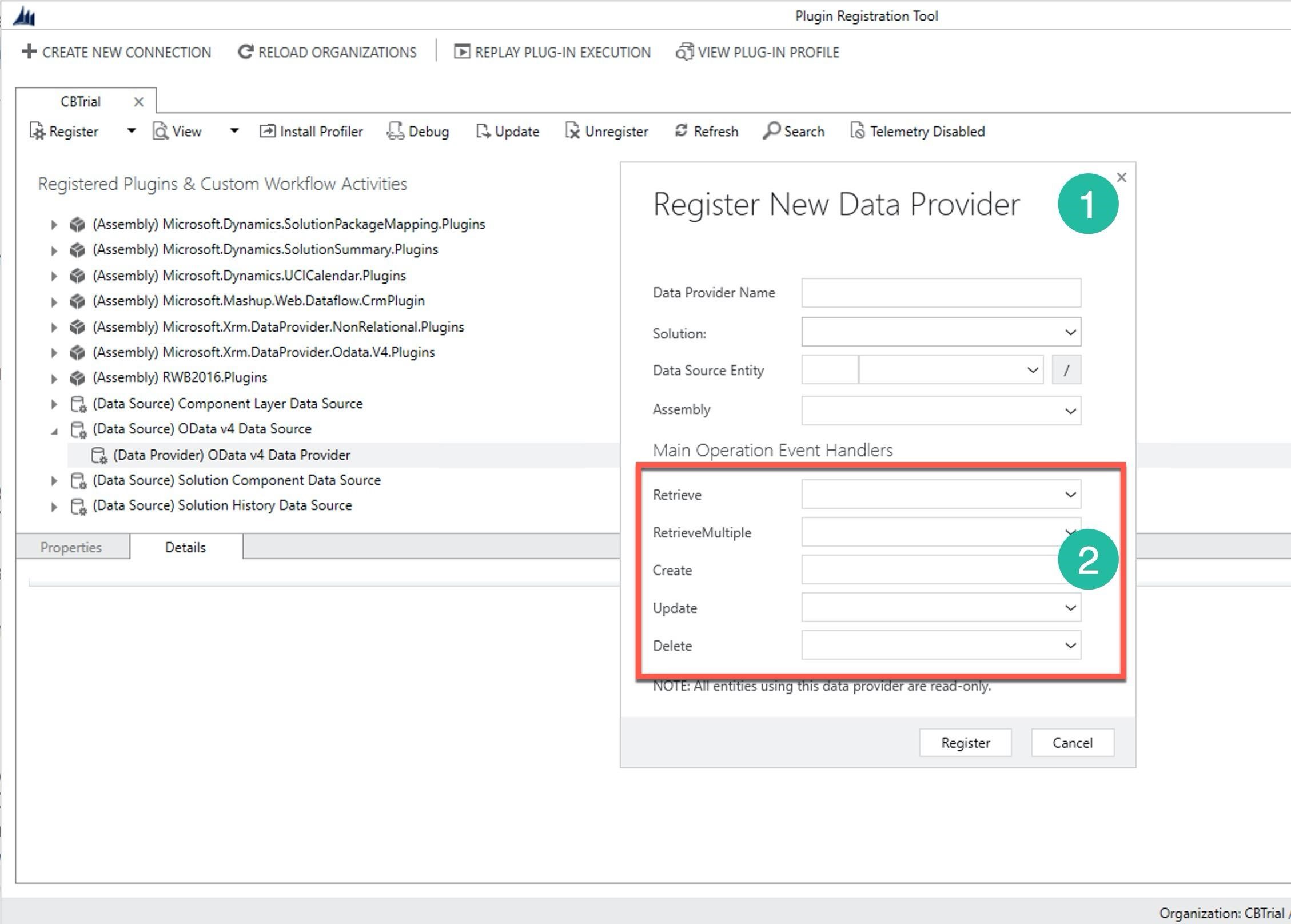Click the DataProvider.NonRelational.Plugins assembly icon

[77, 327]
